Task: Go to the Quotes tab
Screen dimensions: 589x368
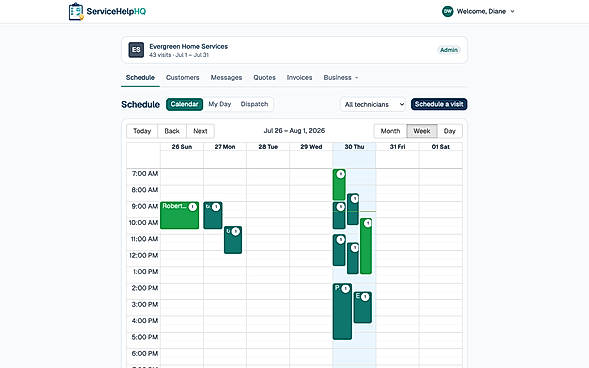Action: tap(264, 77)
